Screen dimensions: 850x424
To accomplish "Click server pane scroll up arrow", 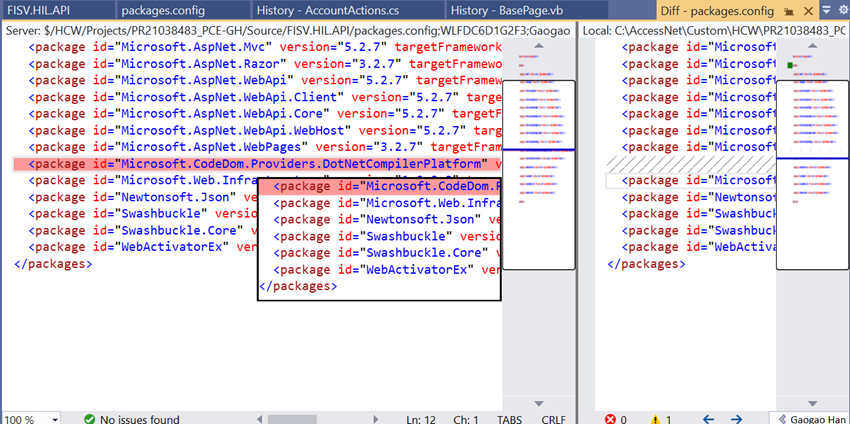I will tap(538, 47).
